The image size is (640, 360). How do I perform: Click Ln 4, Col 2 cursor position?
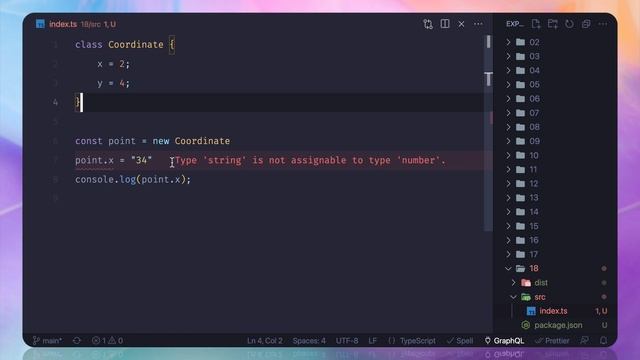click(264, 340)
